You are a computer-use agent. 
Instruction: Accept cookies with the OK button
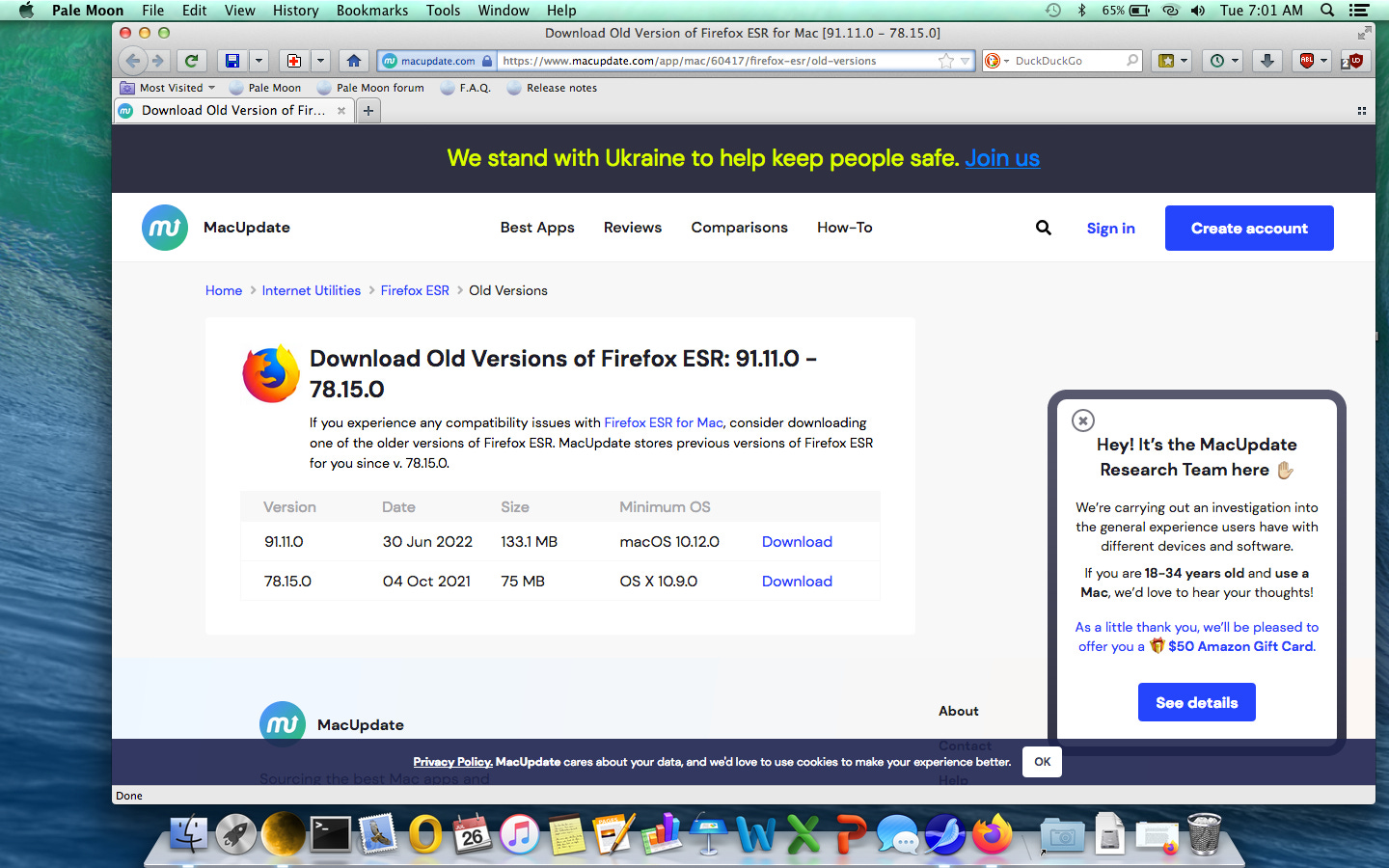coord(1043,762)
